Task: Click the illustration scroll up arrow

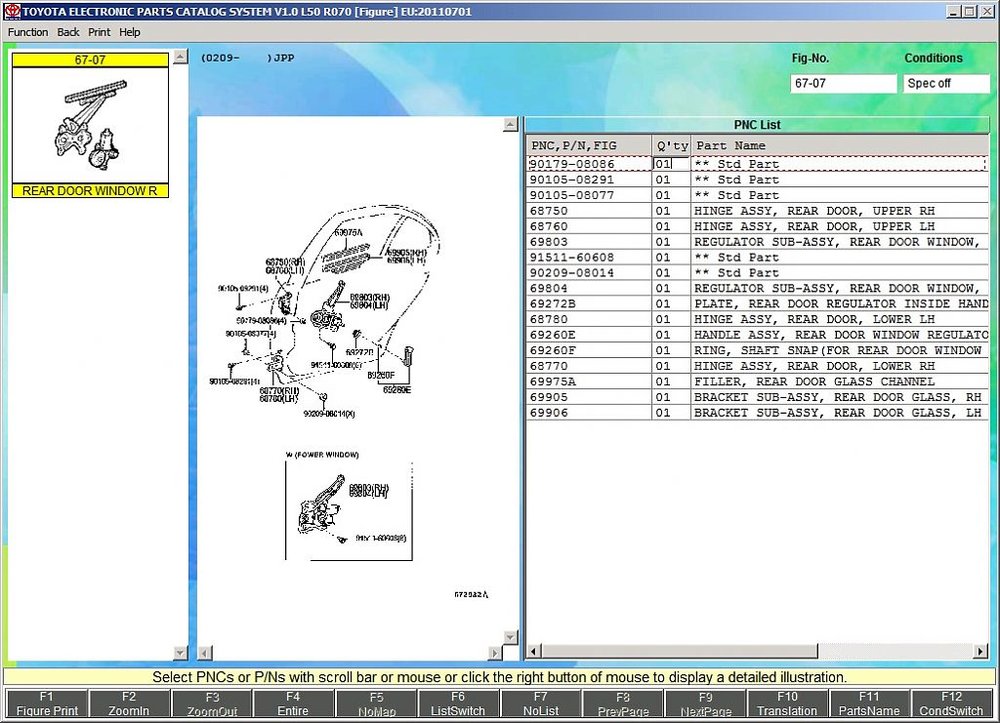Action: pyautogui.click(x=510, y=124)
